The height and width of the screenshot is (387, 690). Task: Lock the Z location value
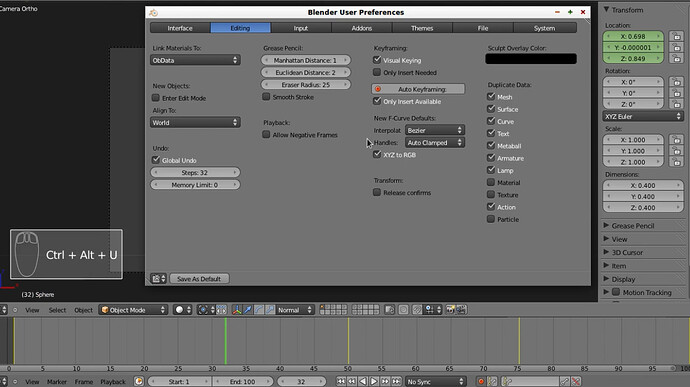coord(677,58)
